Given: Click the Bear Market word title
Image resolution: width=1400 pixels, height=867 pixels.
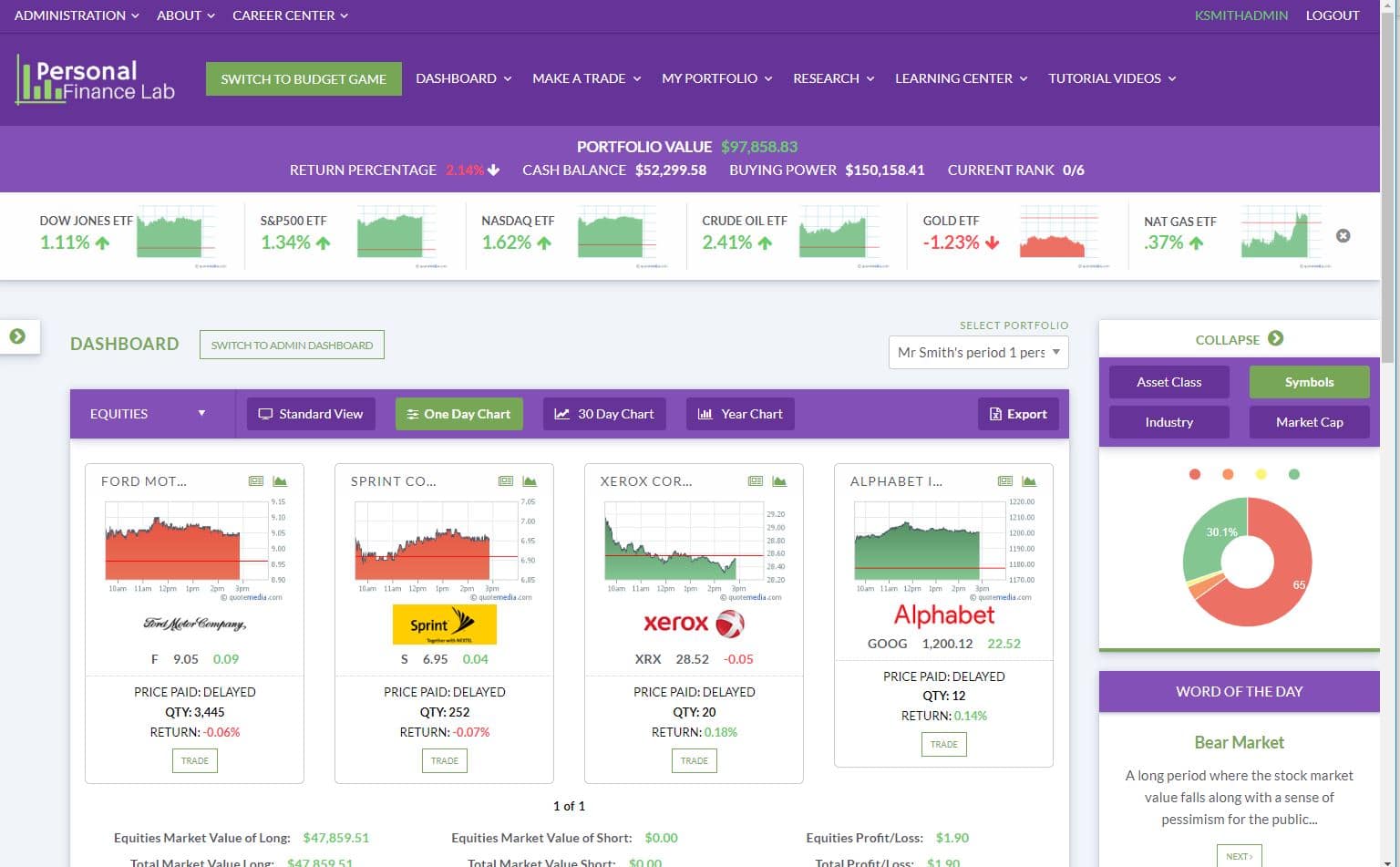Looking at the screenshot, I should coord(1239,742).
